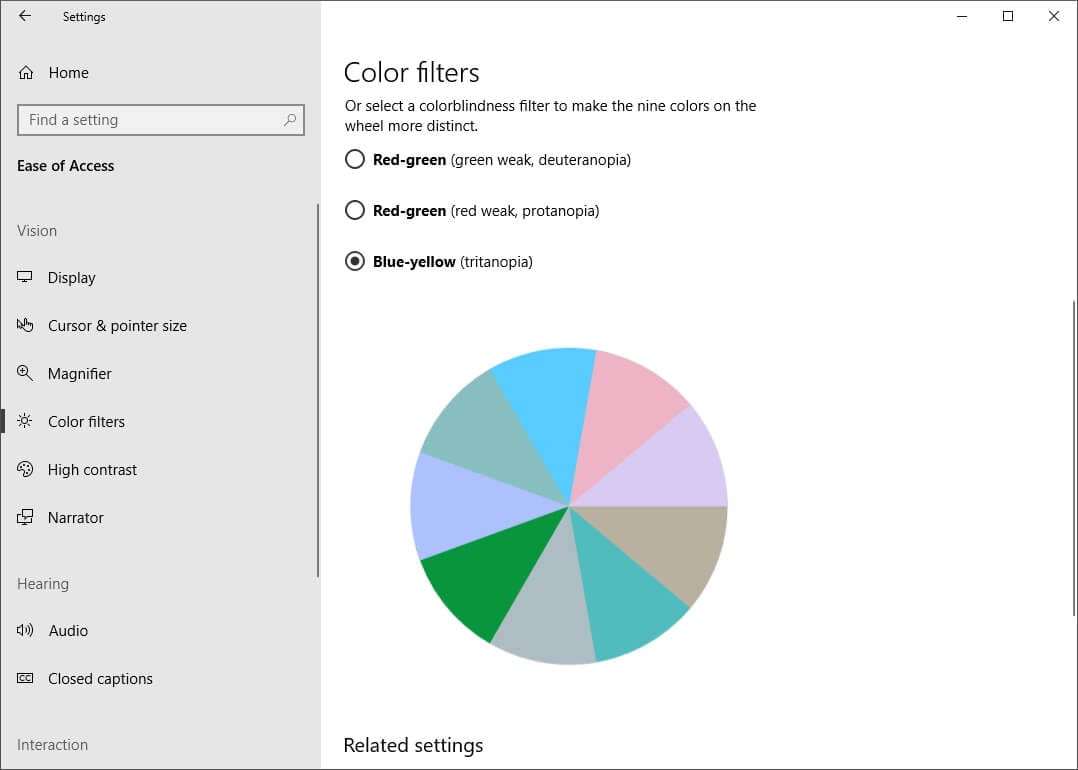1078x770 pixels.
Task: Click the back arrow button
Action: click(23, 16)
